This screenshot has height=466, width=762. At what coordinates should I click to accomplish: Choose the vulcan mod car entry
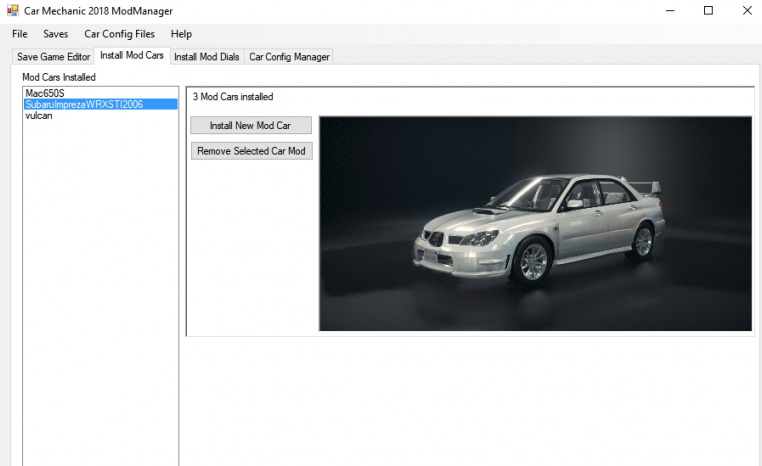[x=39, y=115]
